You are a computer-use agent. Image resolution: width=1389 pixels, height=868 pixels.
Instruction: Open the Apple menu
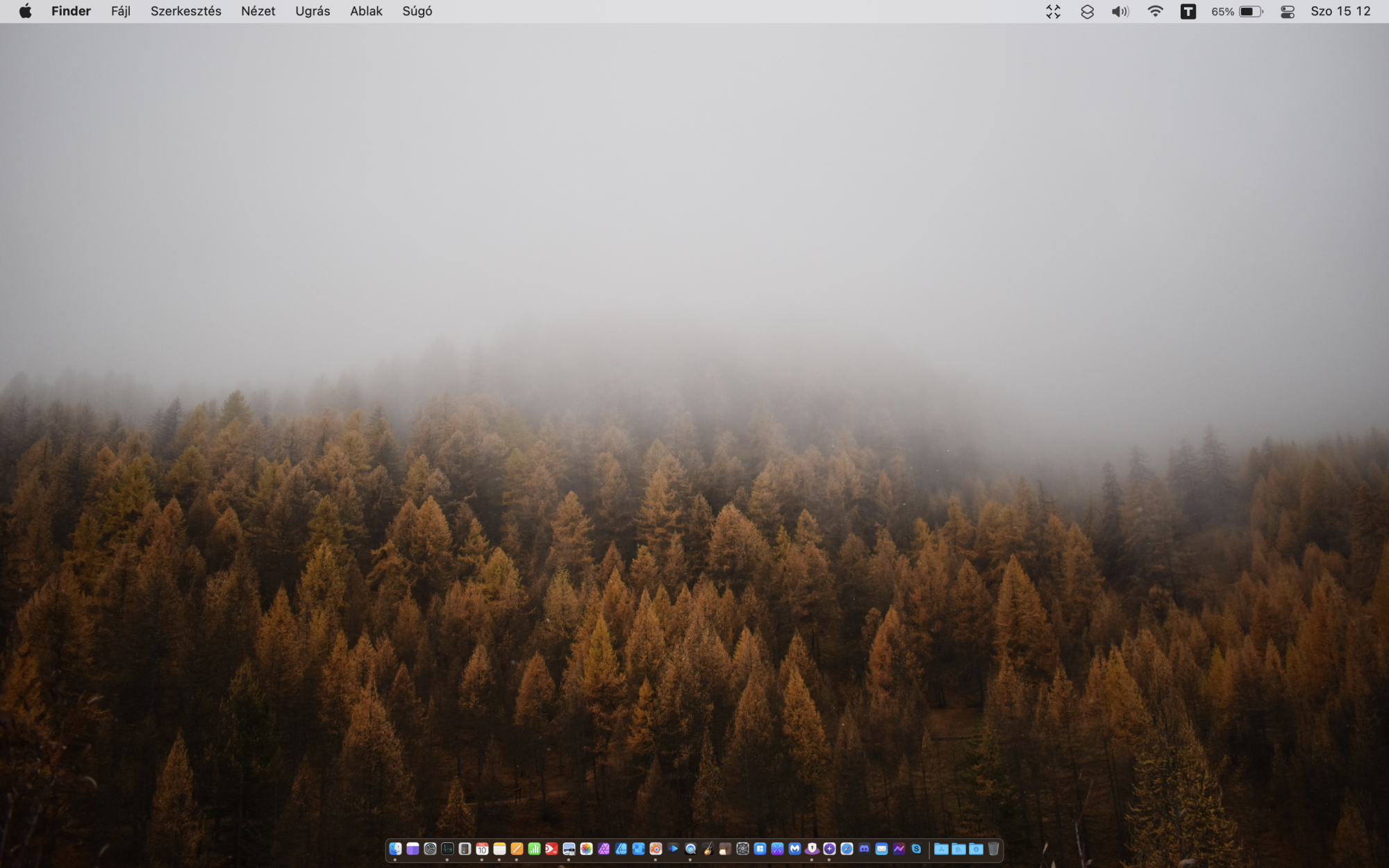(26, 11)
